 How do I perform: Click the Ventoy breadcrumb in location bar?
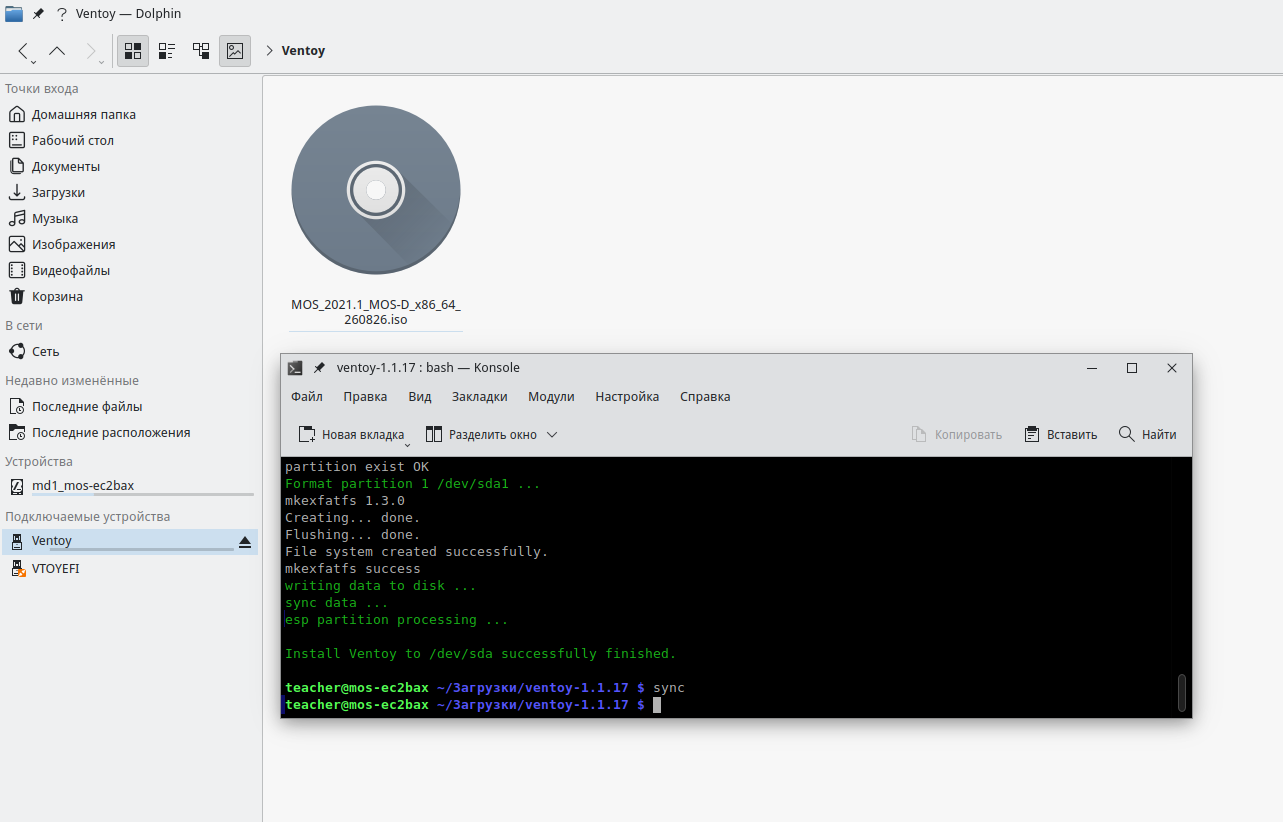click(303, 51)
